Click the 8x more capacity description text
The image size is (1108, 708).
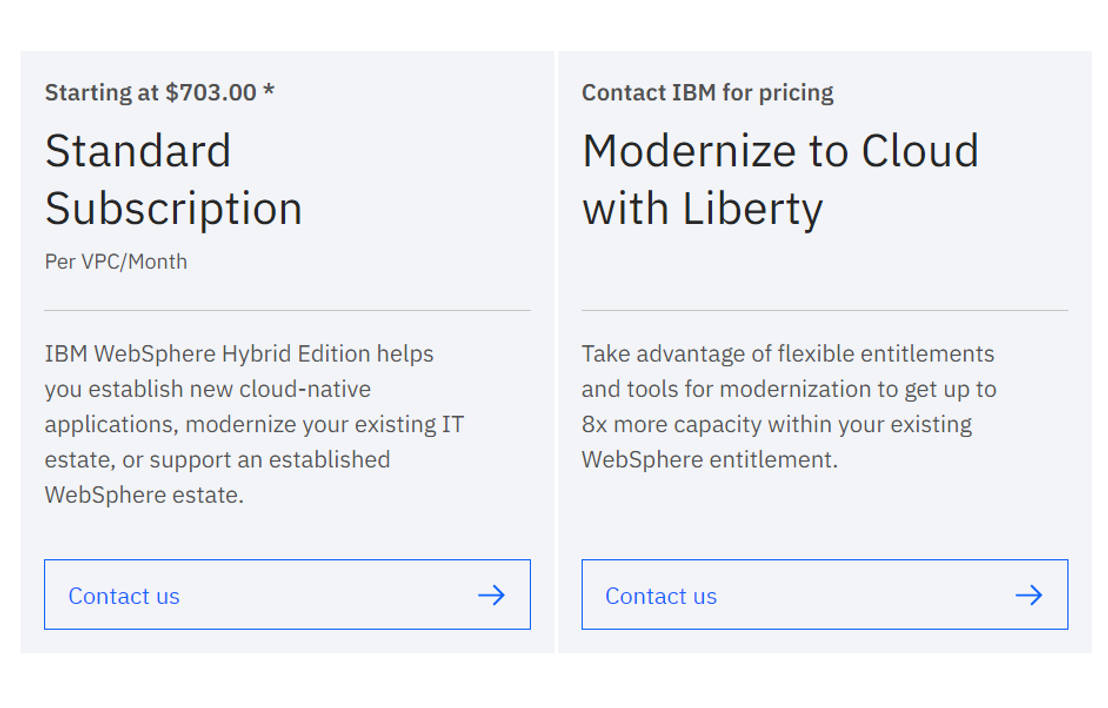tap(789, 406)
